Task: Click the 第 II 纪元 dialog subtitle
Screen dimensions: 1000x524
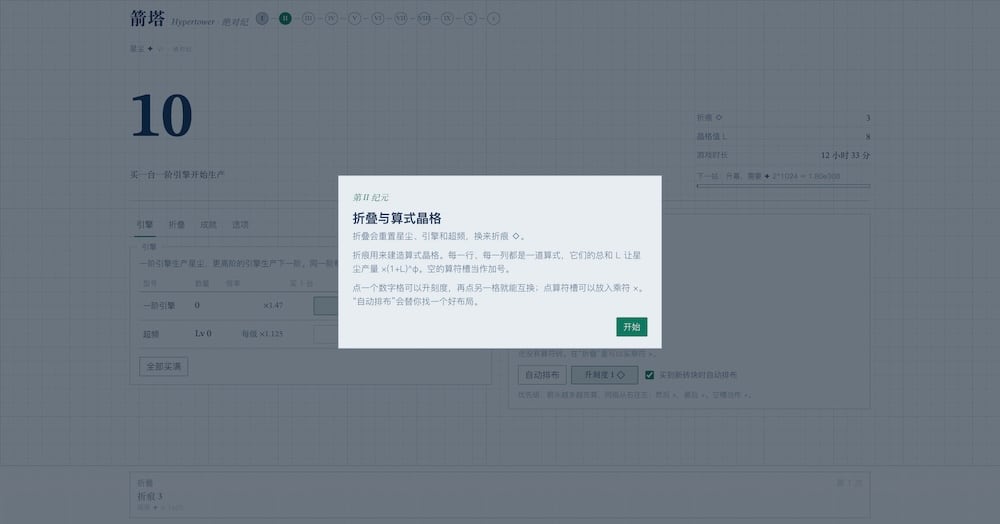Action: (371, 198)
